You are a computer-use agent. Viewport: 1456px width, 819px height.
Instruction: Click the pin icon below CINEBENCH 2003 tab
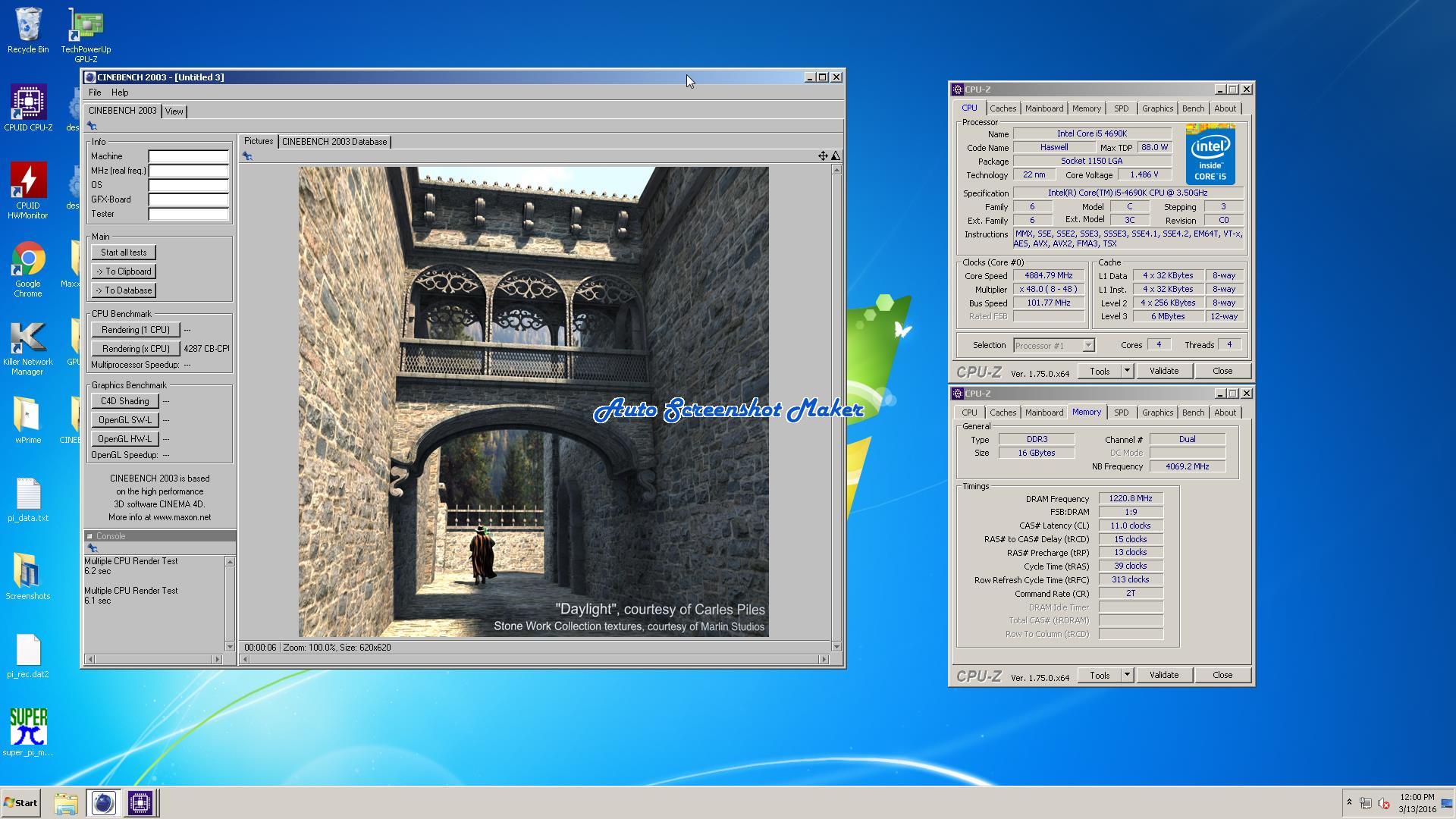tap(92, 126)
